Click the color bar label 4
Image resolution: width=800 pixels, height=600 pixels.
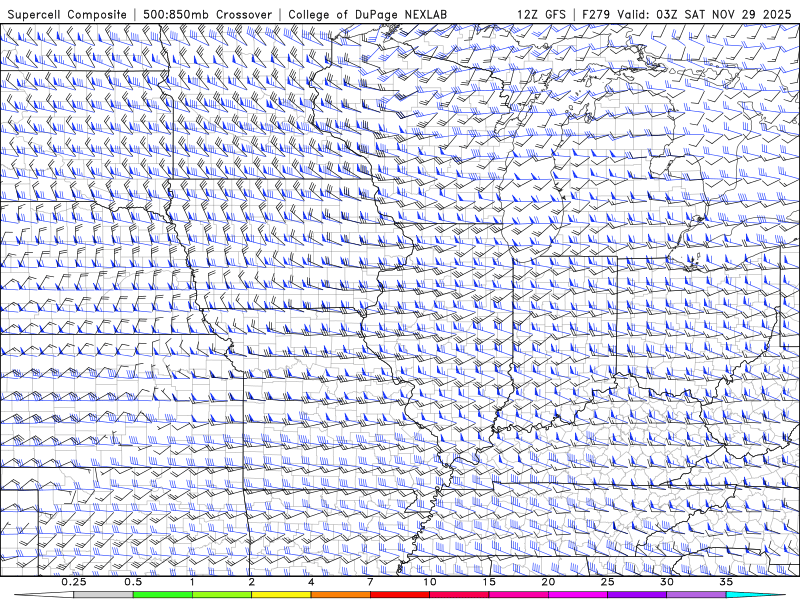311,582
